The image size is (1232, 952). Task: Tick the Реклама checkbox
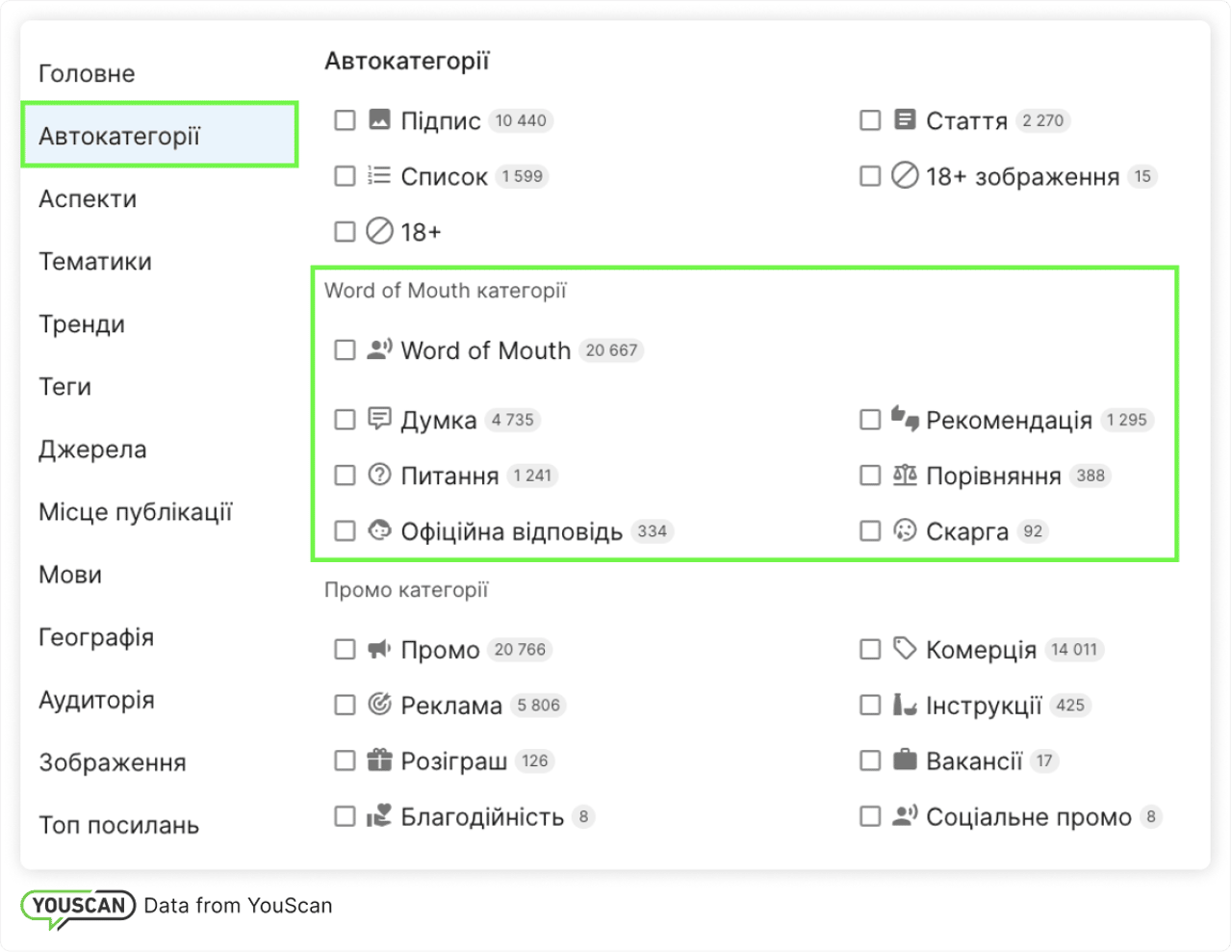[345, 705]
